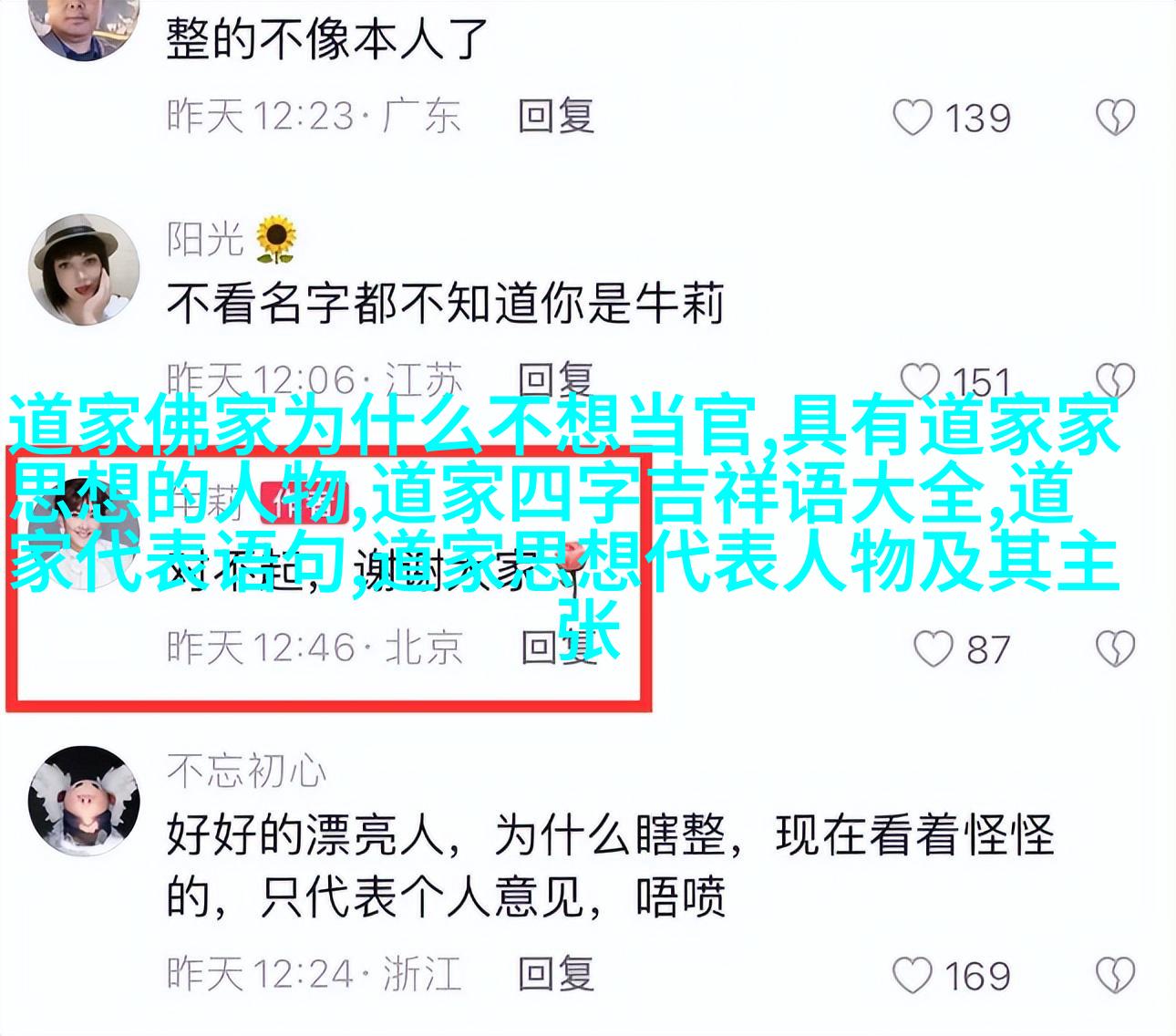Like the comment with 139 likes
Screen dimensions: 1176x1036
(912, 118)
